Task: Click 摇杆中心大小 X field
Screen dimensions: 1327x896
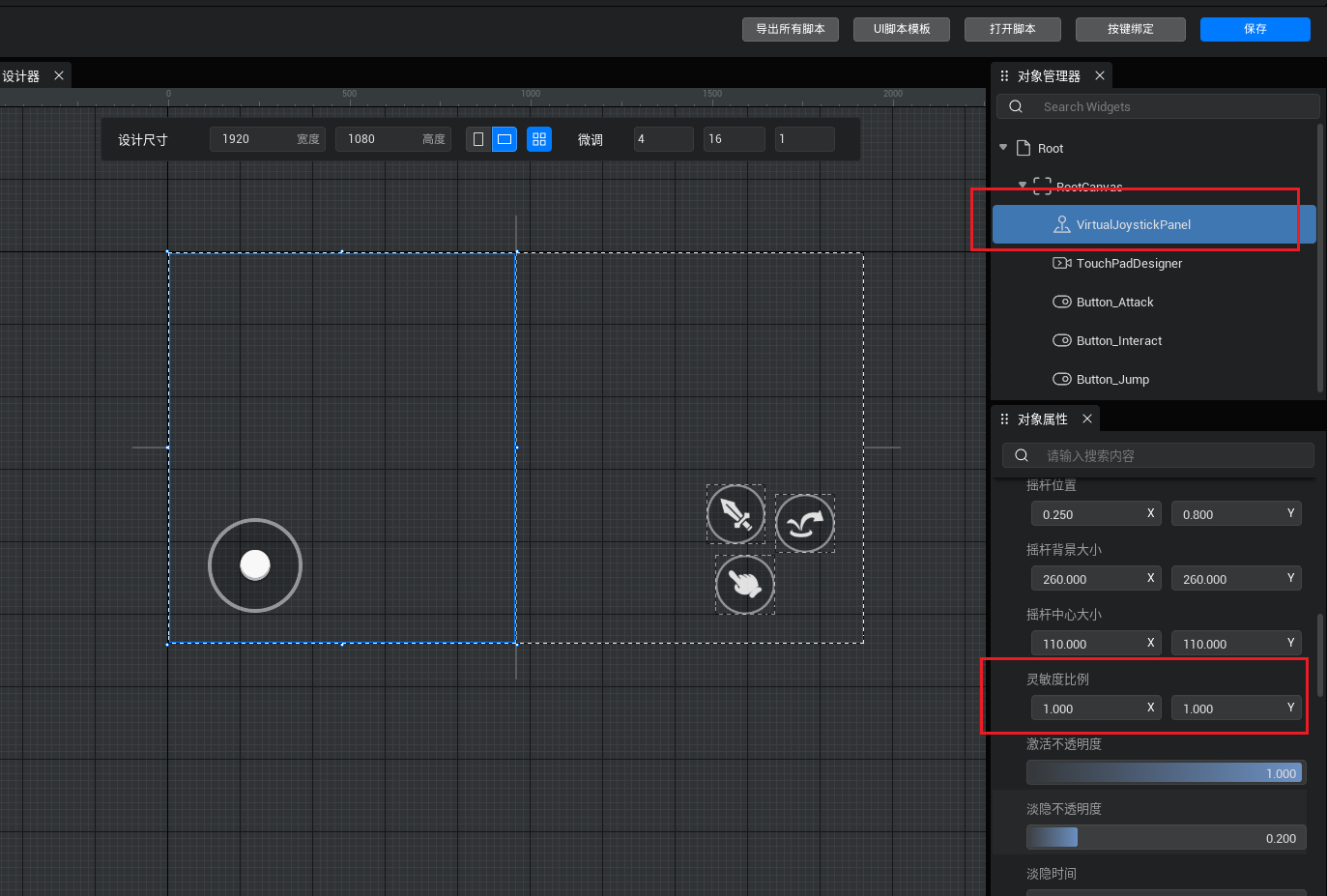Action: (x=1096, y=643)
